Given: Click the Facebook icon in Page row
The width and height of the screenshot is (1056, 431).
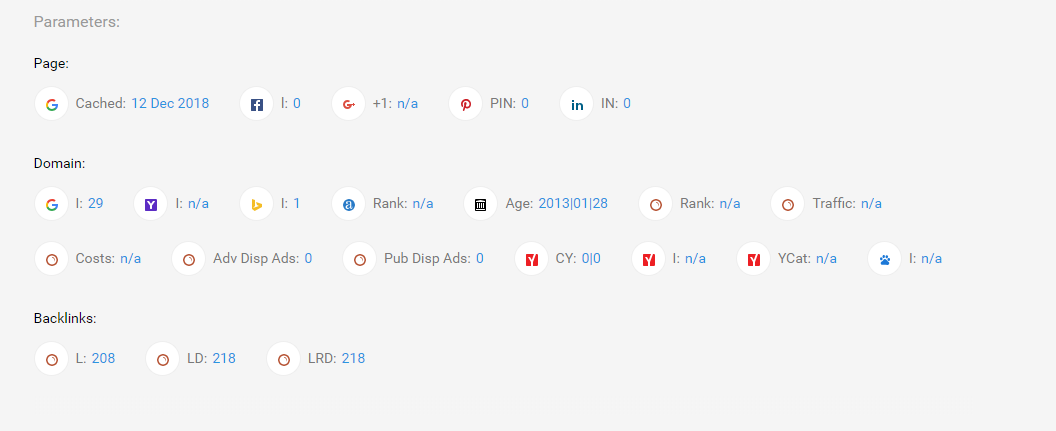Looking at the screenshot, I should [x=257, y=104].
